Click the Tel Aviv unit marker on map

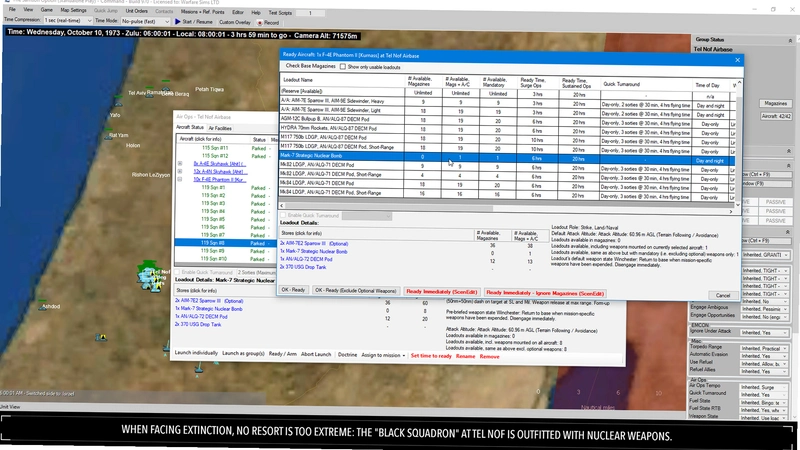151,94
